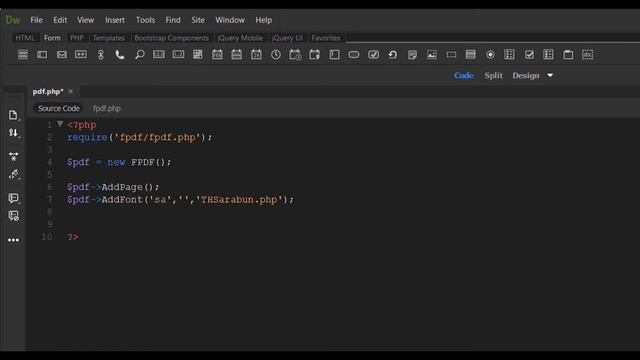
Task: Insert a Search field icon
Action: click(x=140, y=55)
